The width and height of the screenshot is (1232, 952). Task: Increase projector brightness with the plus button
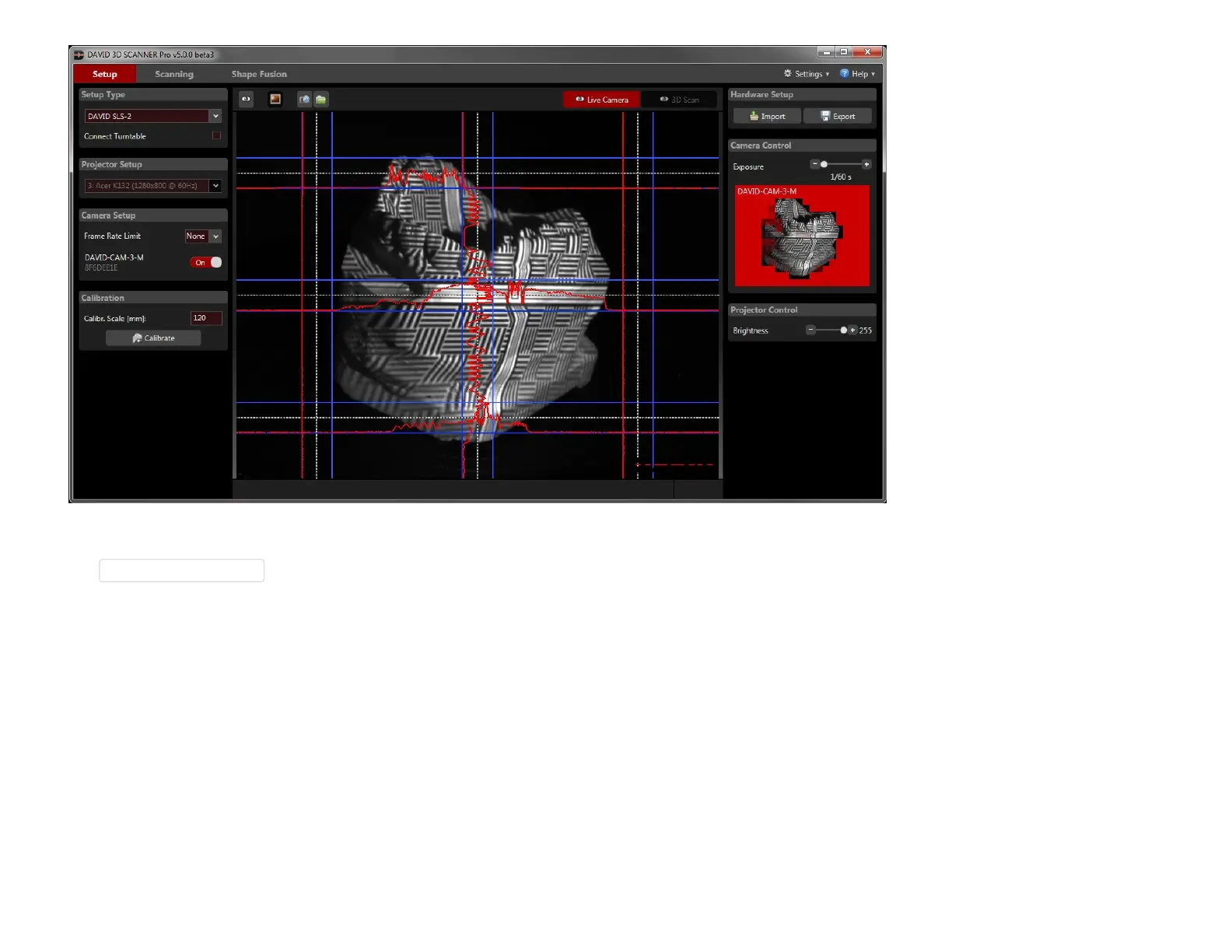[x=852, y=330]
